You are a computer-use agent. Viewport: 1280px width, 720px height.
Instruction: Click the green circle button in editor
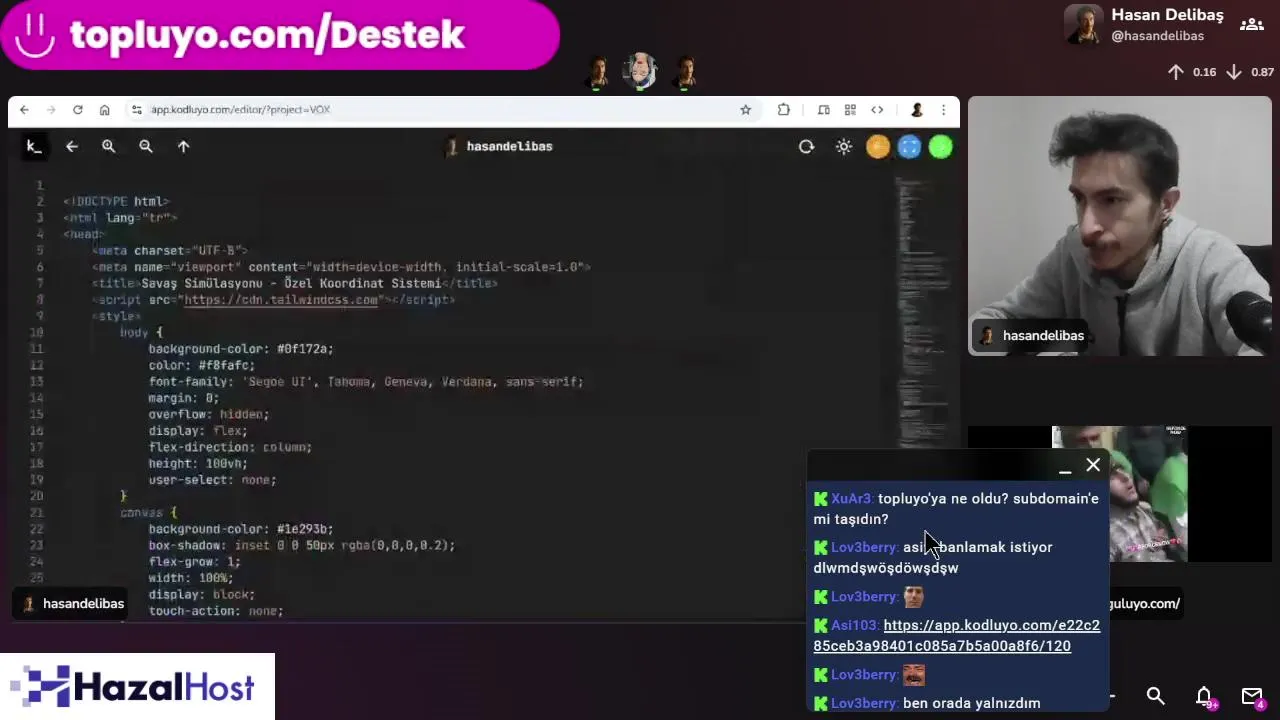[941, 147]
